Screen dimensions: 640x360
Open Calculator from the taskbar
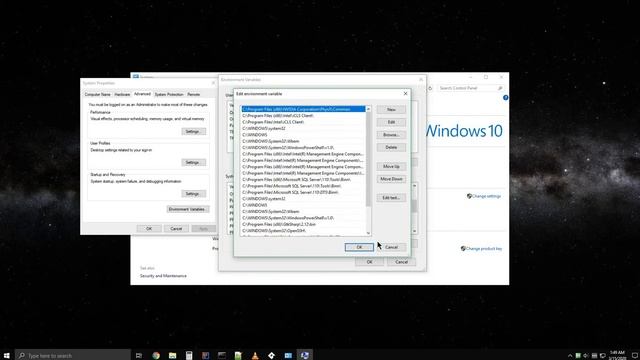189,356
